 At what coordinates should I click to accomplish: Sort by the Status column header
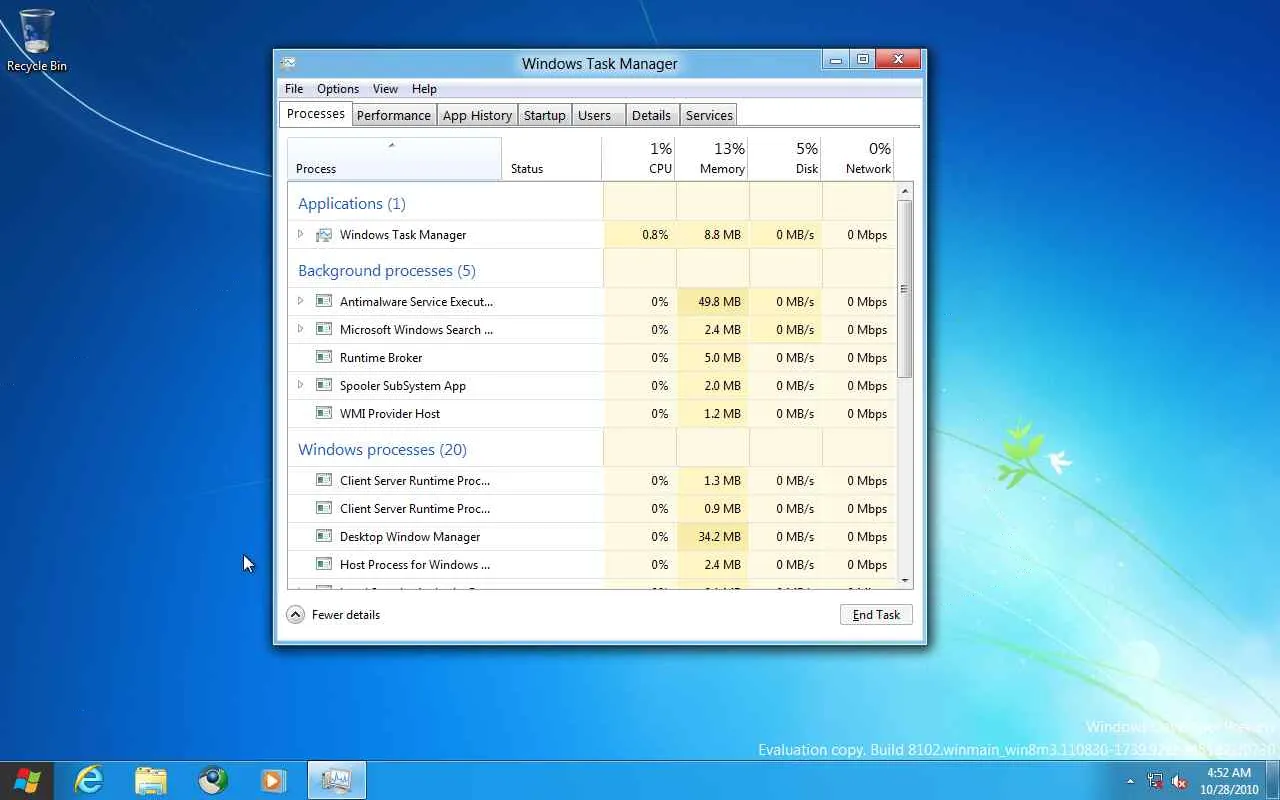click(x=551, y=159)
